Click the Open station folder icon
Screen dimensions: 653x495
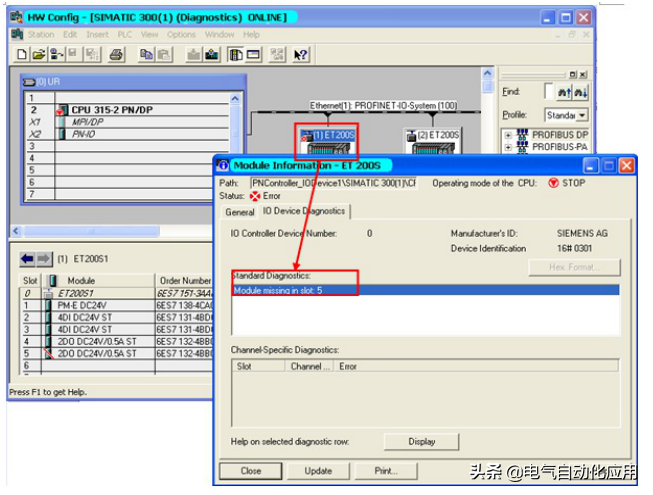tap(38, 54)
